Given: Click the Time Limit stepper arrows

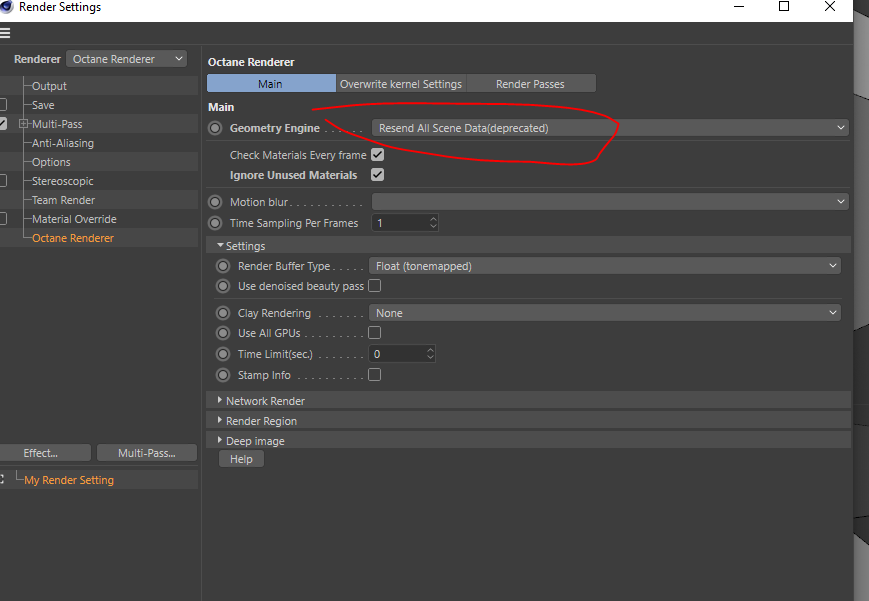Looking at the screenshot, I should pos(430,354).
